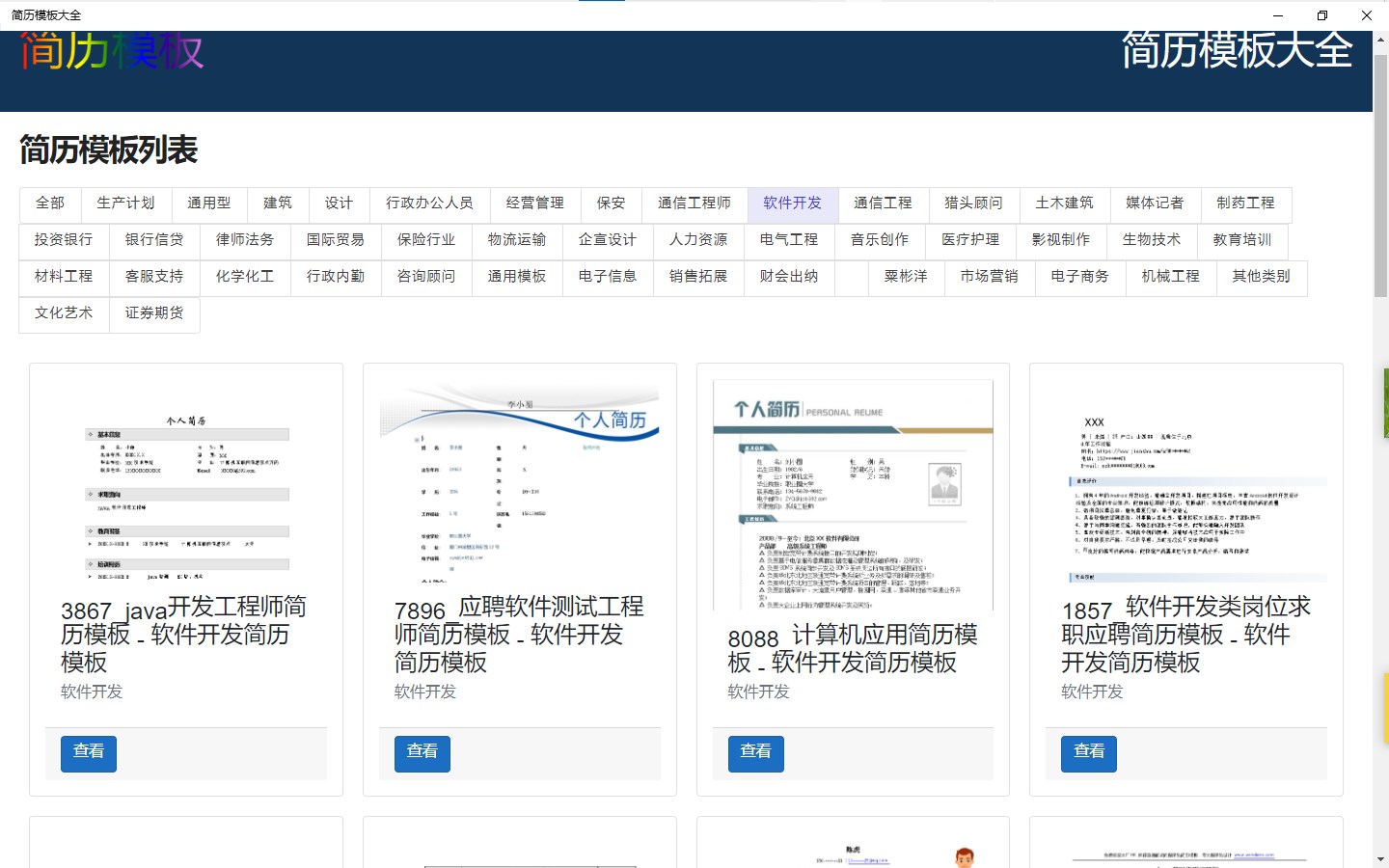Open the 设计 category tab
This screenshot has height=868, width=1389.
(x=339, y=203)
